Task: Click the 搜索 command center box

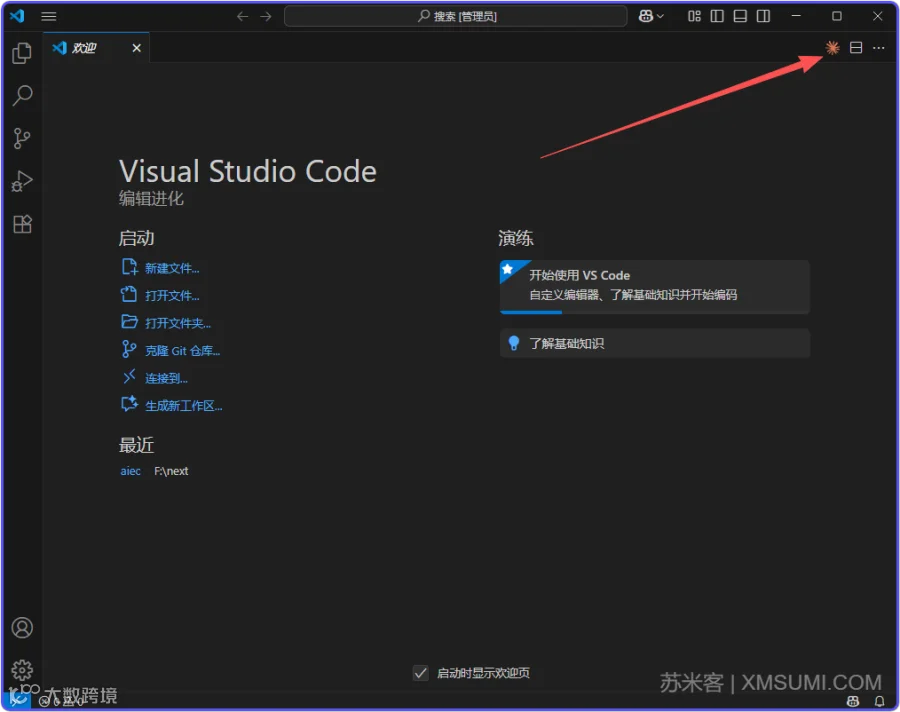Action: pos(456,16)
